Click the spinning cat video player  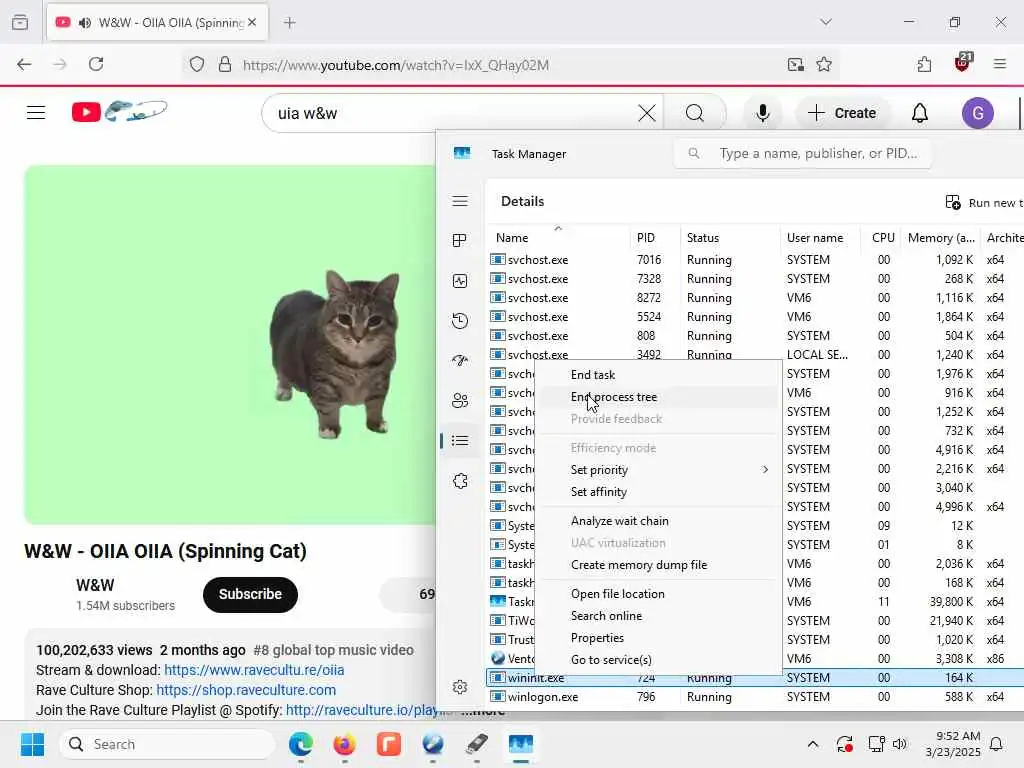click(230, 344)
